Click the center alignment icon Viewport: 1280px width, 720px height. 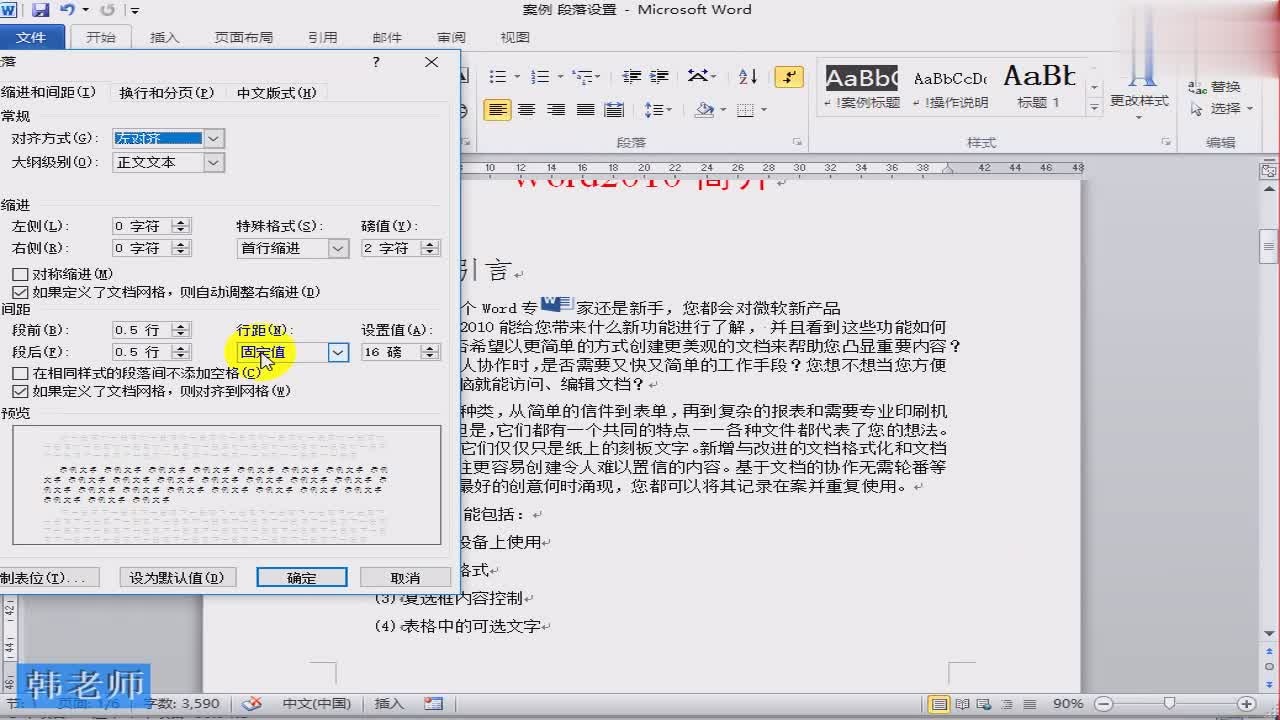coord(526,110)
